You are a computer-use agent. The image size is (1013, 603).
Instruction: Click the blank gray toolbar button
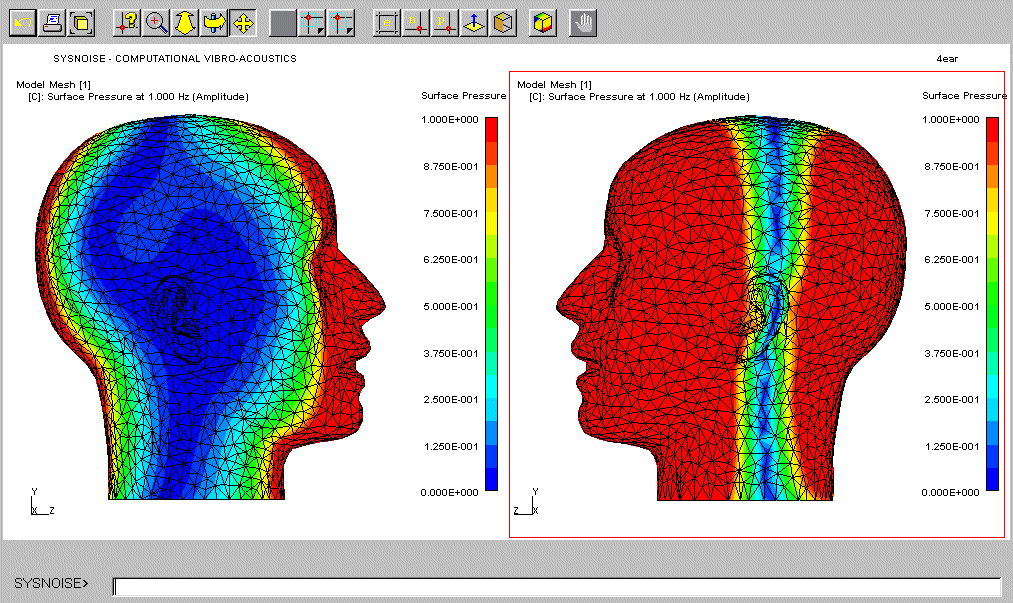click(x=284, y=22)
